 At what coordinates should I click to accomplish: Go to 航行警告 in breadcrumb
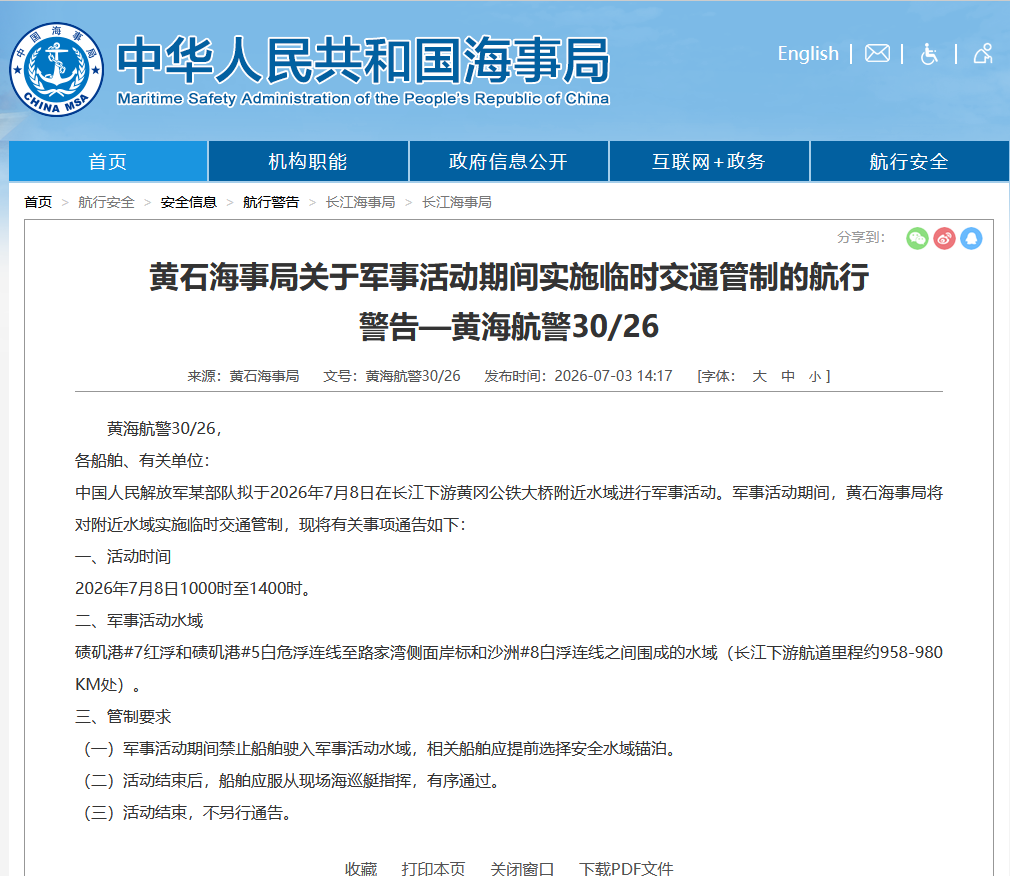tap(271, 202)
